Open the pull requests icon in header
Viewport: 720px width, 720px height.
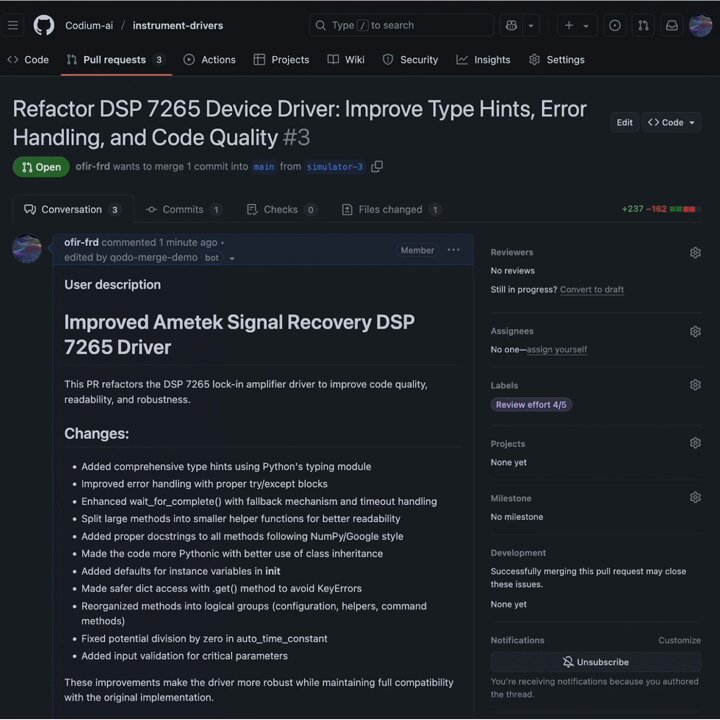tap(643, 26)
